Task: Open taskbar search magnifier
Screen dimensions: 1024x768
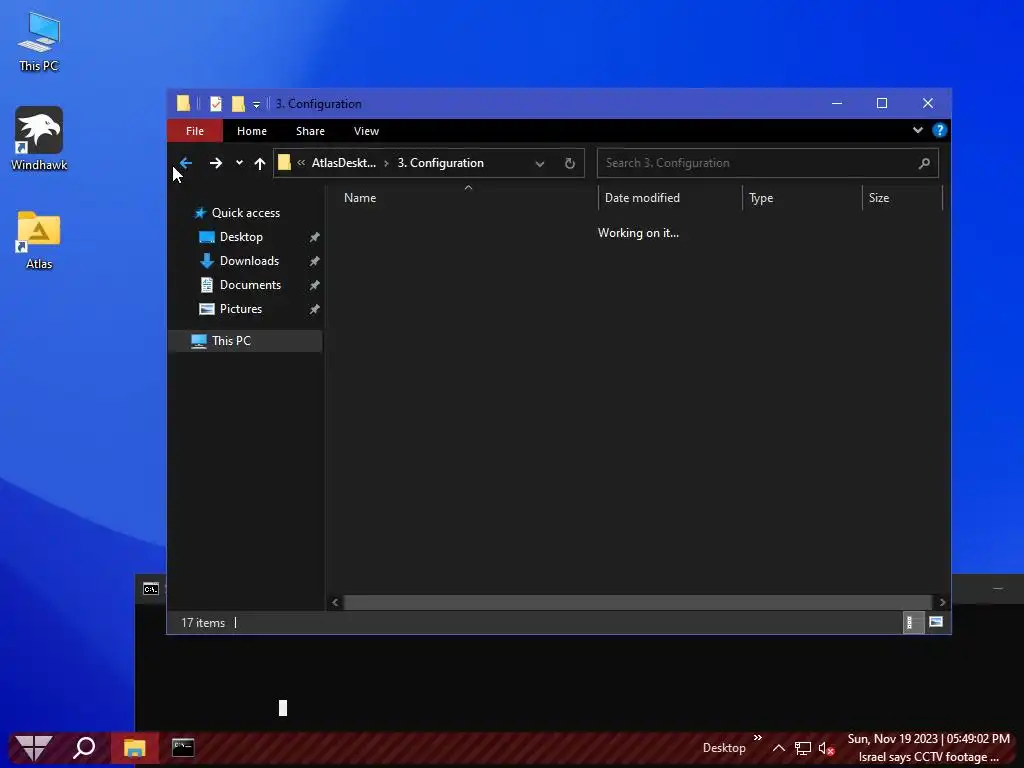Action: click(x=84, y=748)
